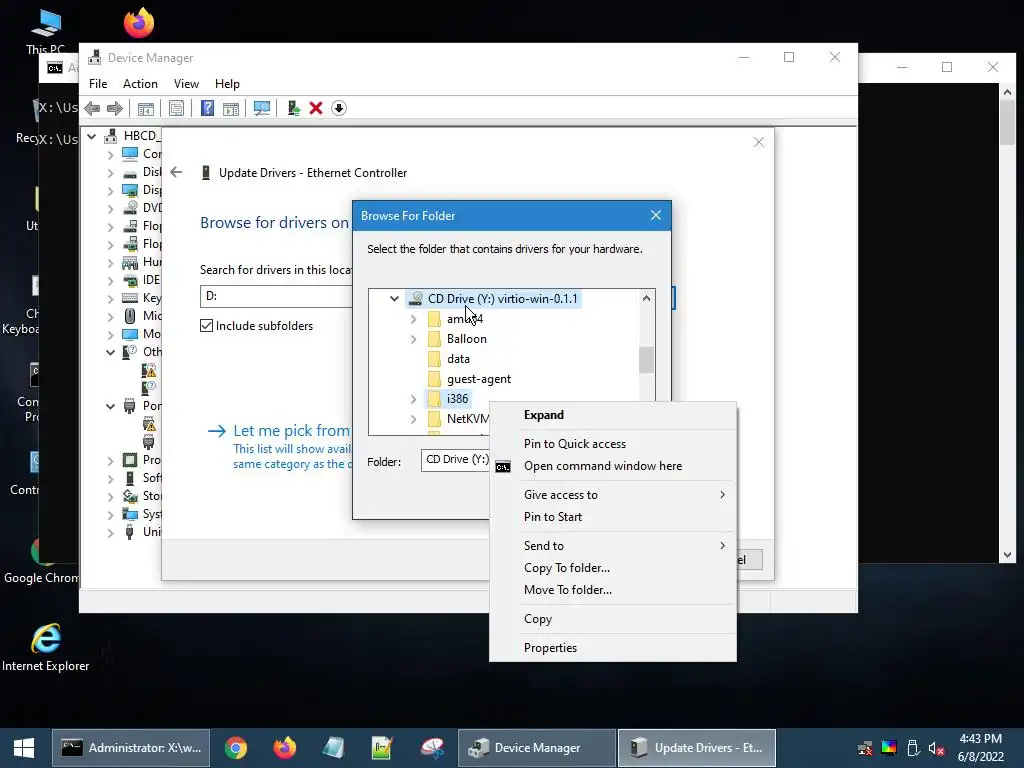The image size is (1024, 768).
Task: Expand the NetKVM folder chevron
Action: pos(413,419)
